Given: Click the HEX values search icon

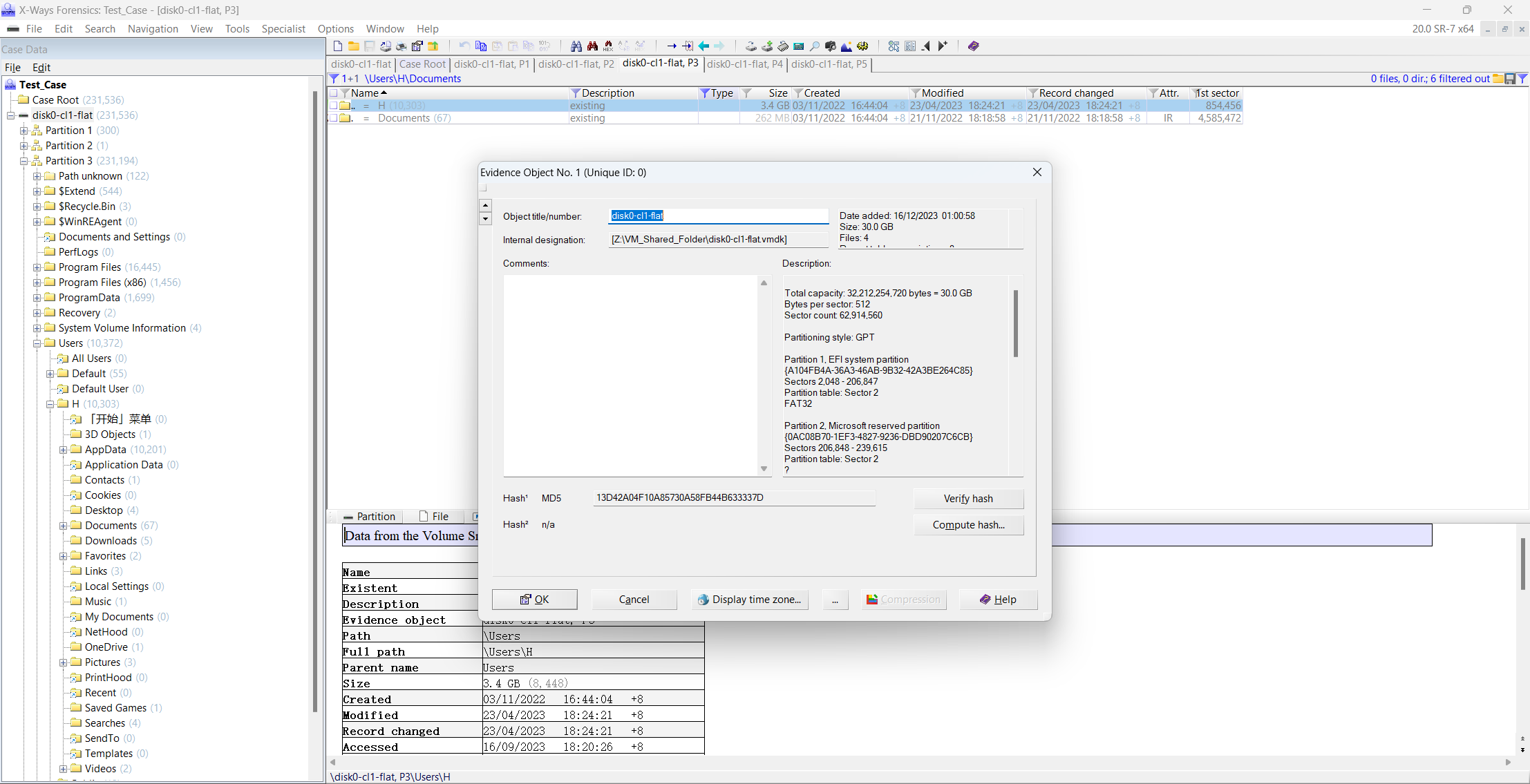Looking at the screenshot, I should click(x=608, y=46).
